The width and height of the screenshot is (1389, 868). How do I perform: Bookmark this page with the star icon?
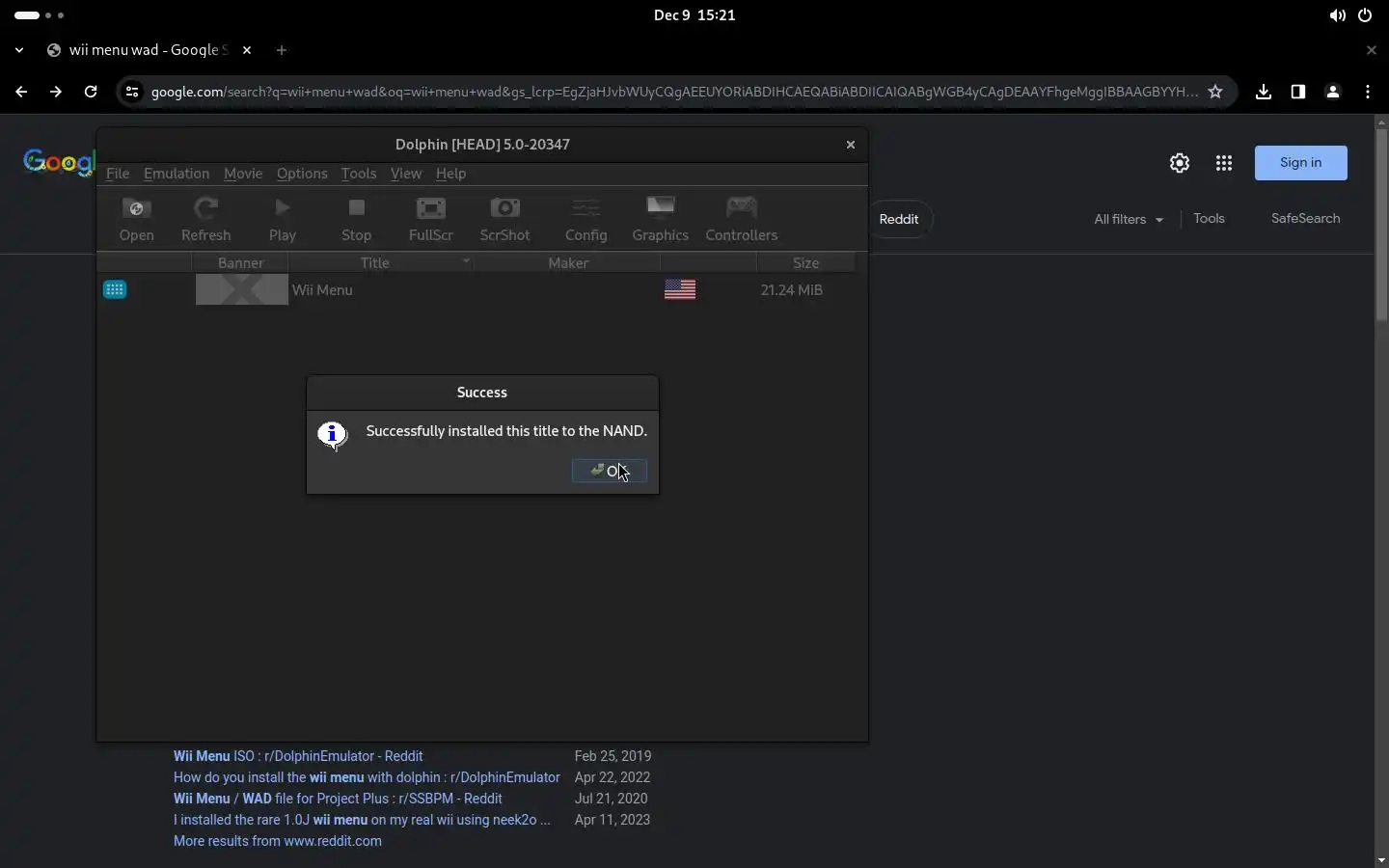point(1215,92)
